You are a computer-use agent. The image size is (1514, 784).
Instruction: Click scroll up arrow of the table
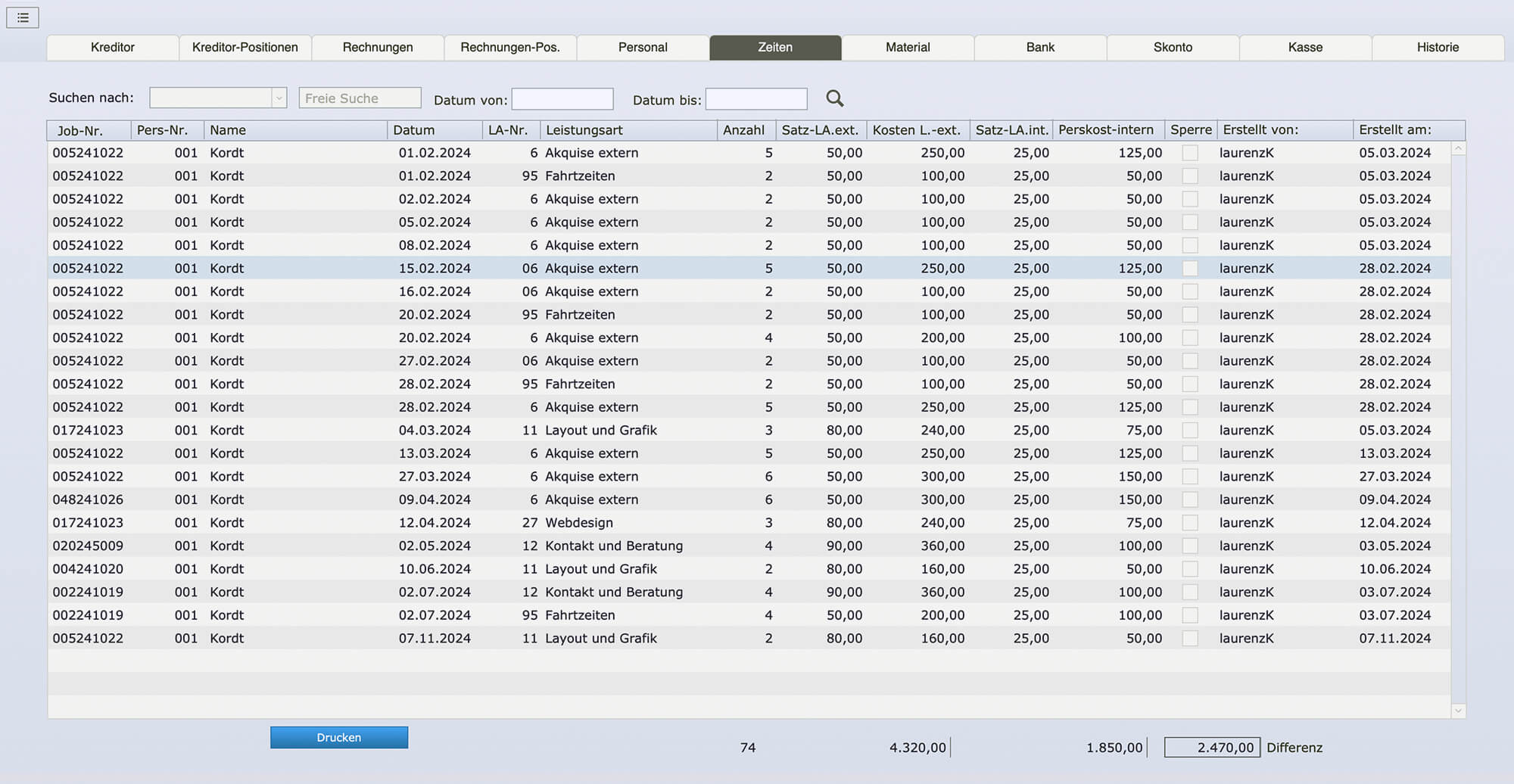(1458, 149)
